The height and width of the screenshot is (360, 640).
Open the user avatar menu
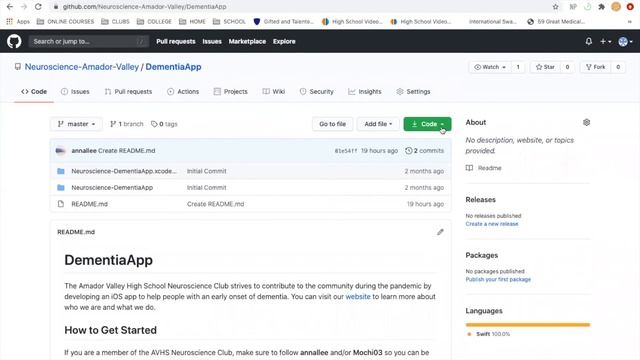625,41
